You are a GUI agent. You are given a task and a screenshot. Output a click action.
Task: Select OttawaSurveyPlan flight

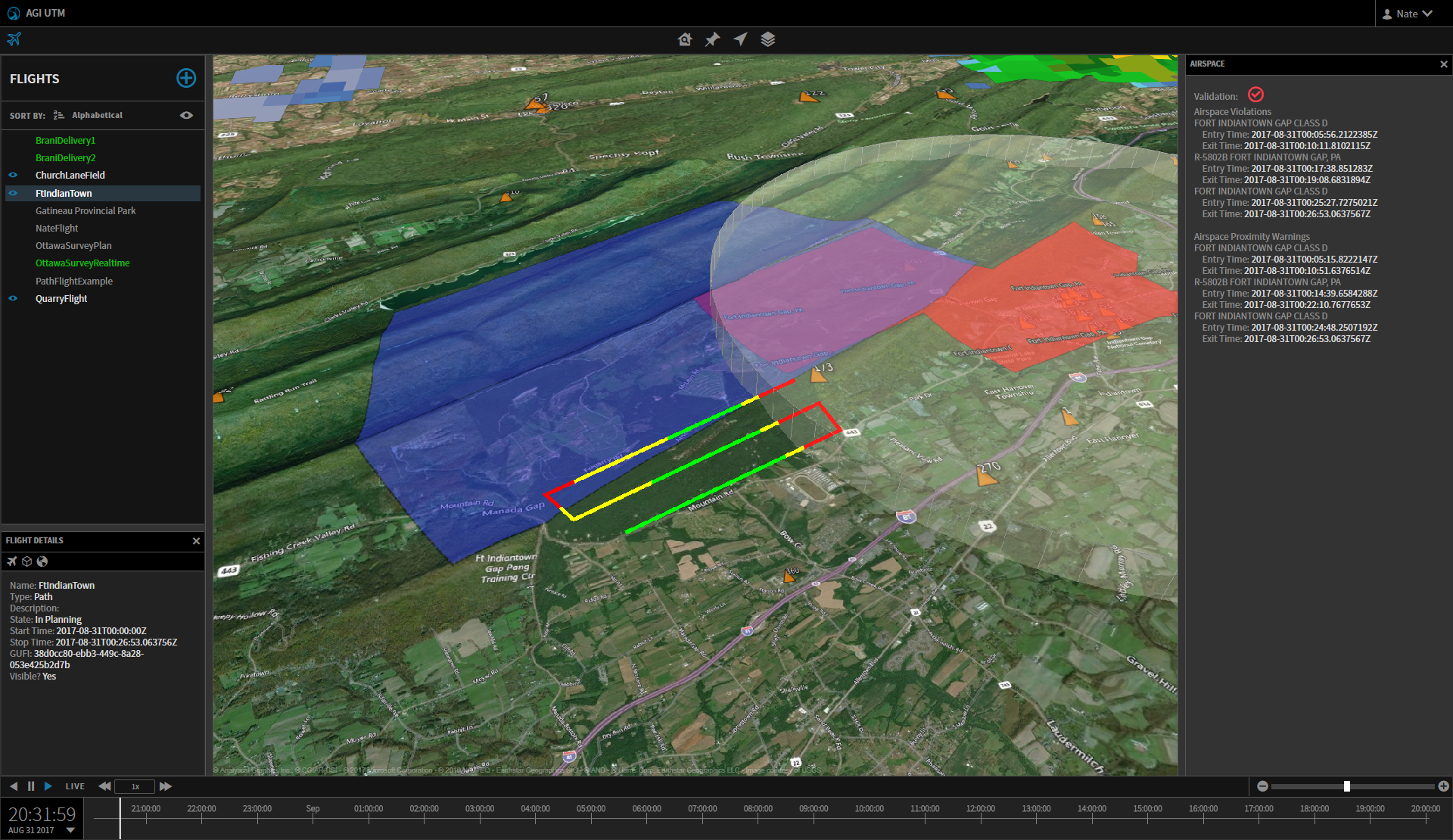(73, 245)
